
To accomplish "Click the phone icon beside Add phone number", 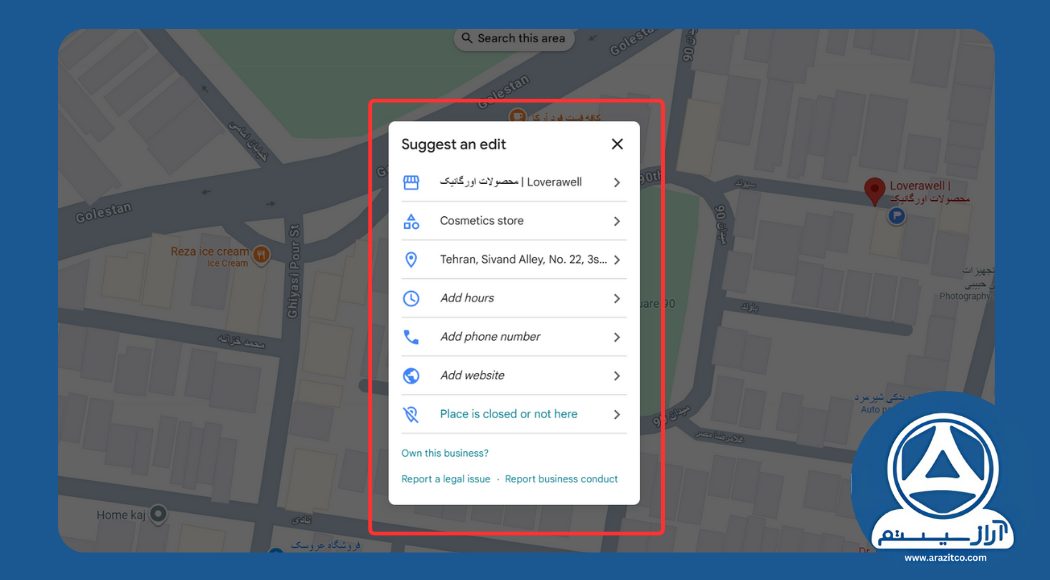I will (411, 337).
